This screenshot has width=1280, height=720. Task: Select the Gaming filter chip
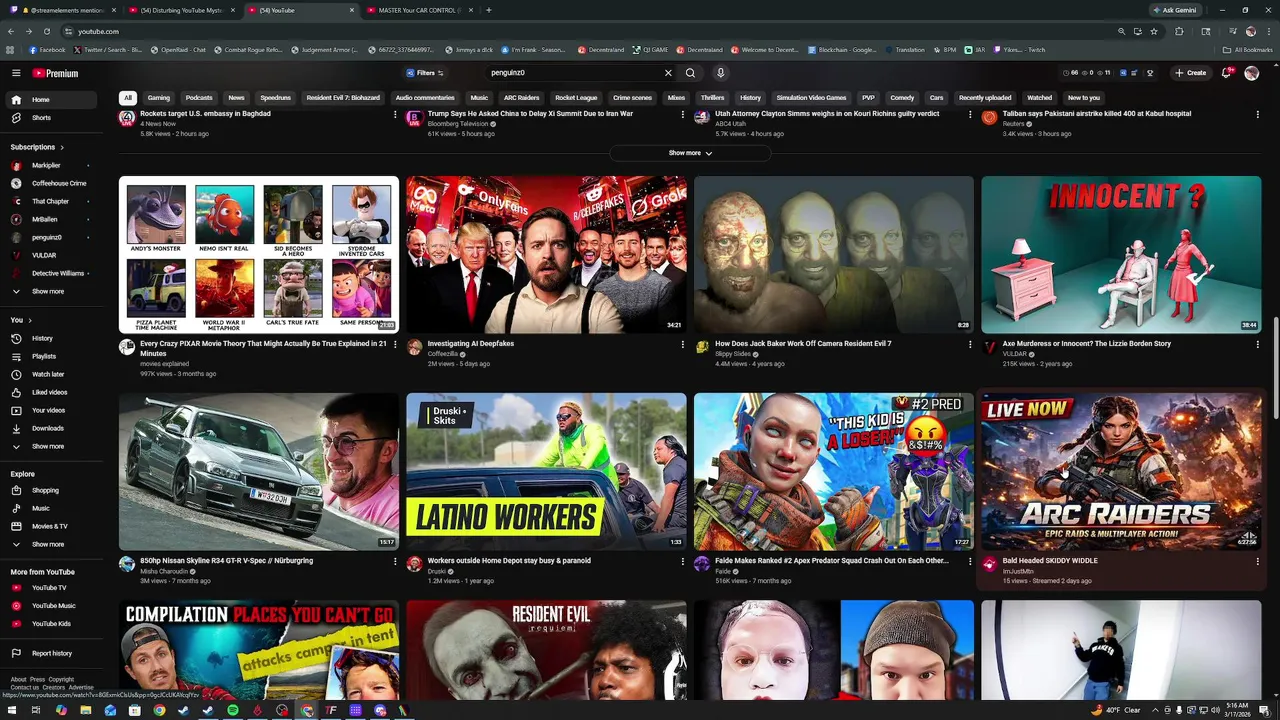pos(159,98)
